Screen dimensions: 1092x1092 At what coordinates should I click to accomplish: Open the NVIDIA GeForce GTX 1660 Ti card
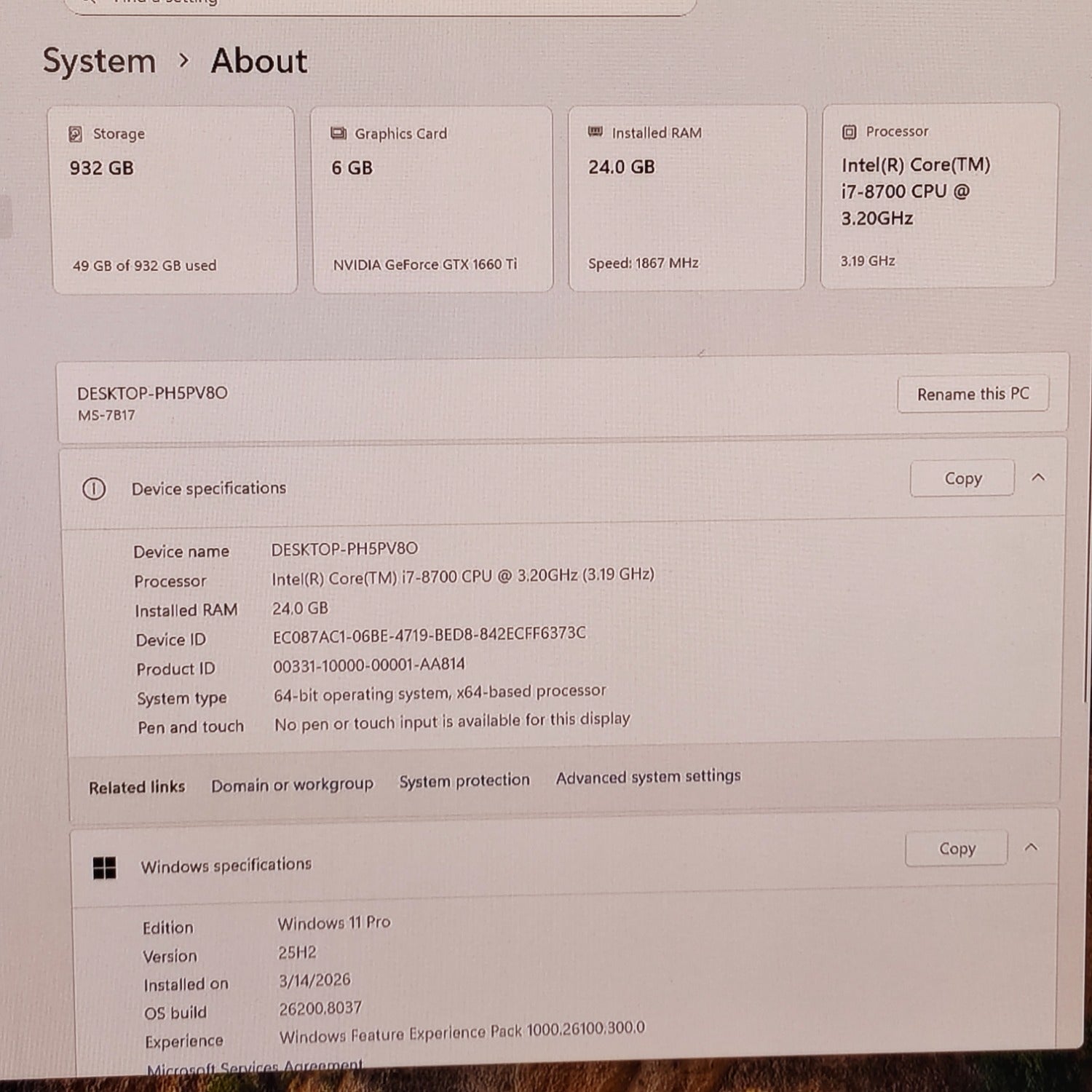(x=432, y=199)
